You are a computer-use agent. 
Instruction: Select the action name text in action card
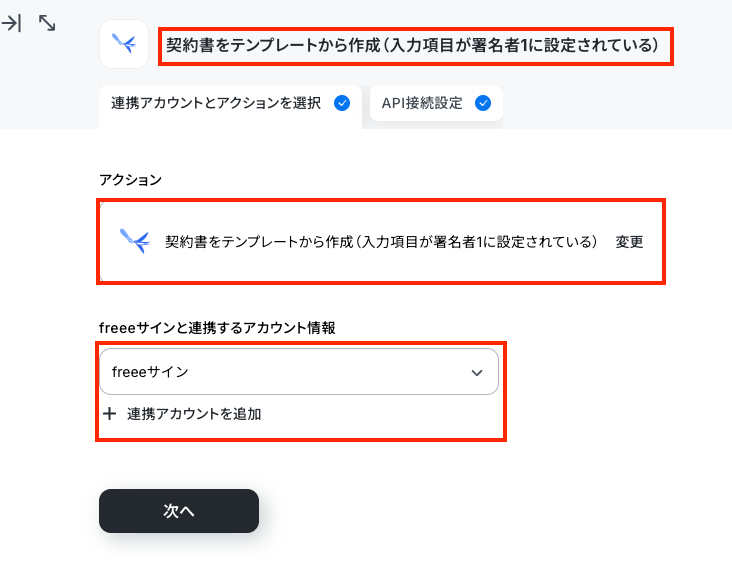pyautogui.click(x=381, y=242)
